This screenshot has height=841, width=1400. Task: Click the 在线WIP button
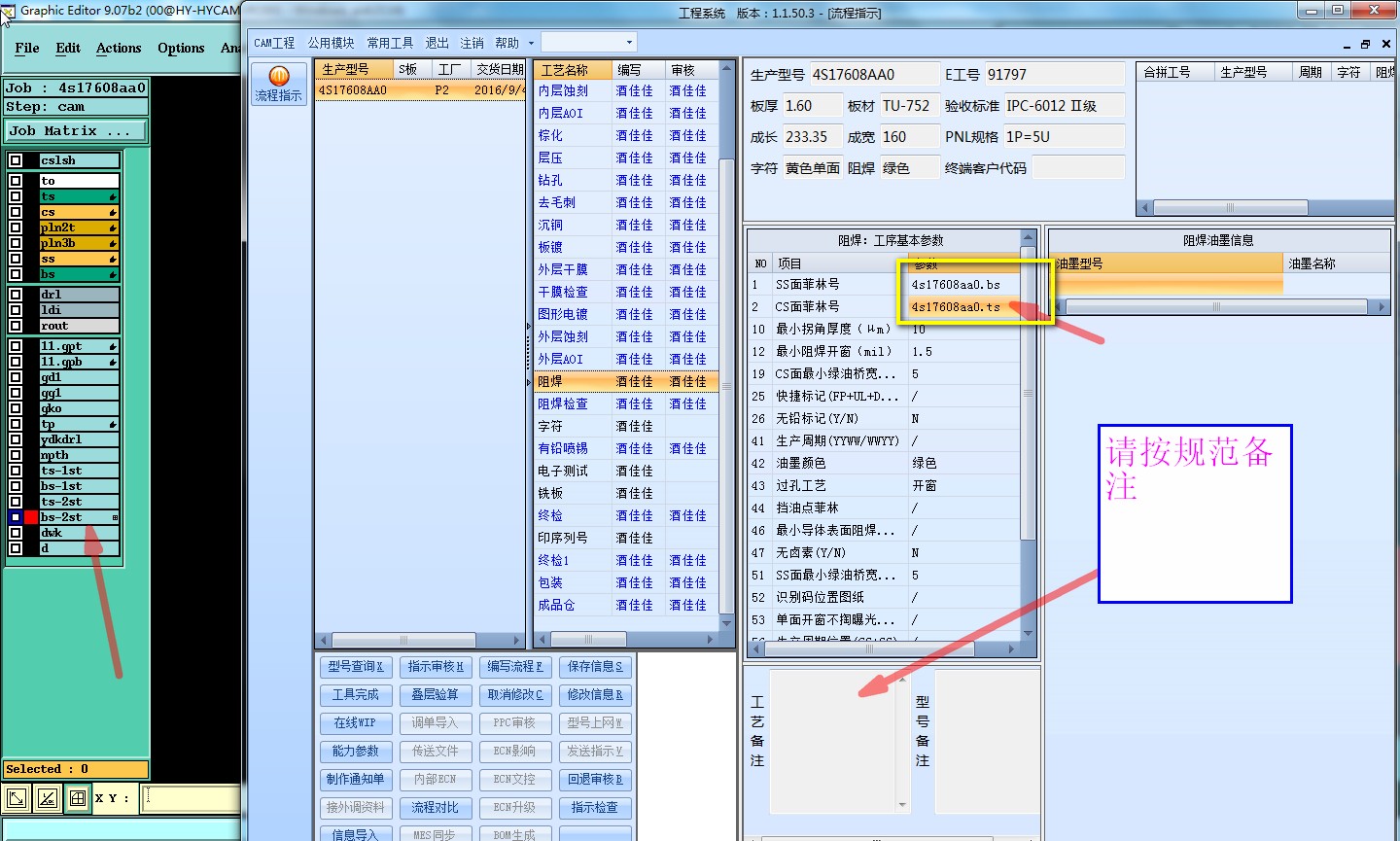[x=356, y=723]
